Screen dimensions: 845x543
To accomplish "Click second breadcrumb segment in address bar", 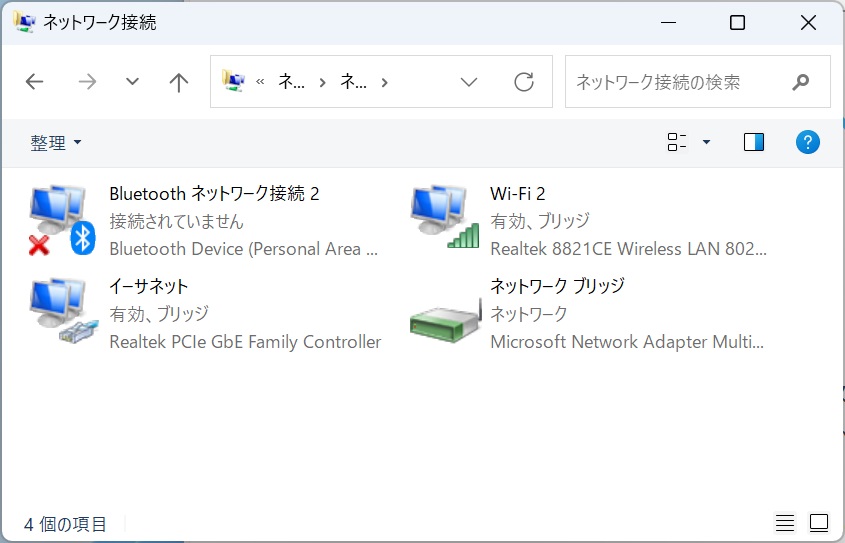I will [354, 82].
